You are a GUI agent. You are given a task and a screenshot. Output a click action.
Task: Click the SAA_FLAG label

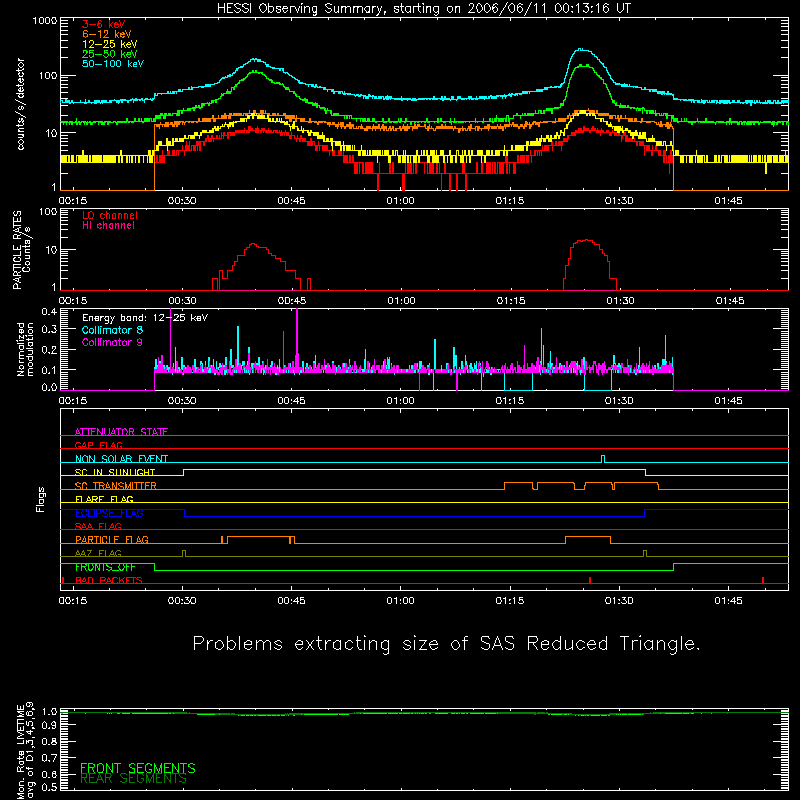pos(98,526)
